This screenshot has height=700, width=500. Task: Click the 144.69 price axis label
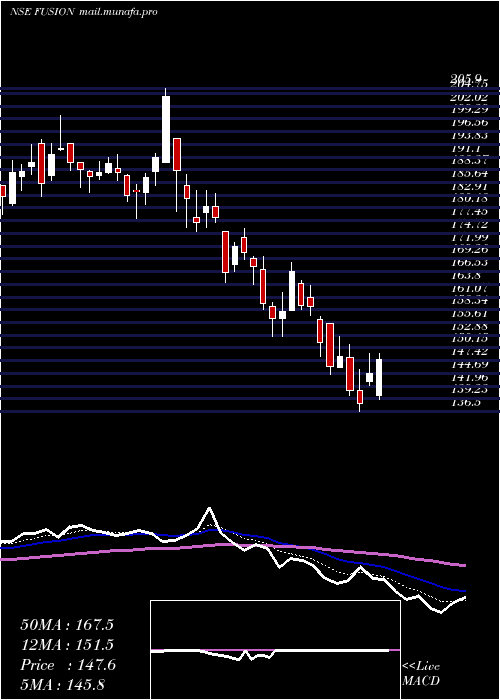[469, 364]
